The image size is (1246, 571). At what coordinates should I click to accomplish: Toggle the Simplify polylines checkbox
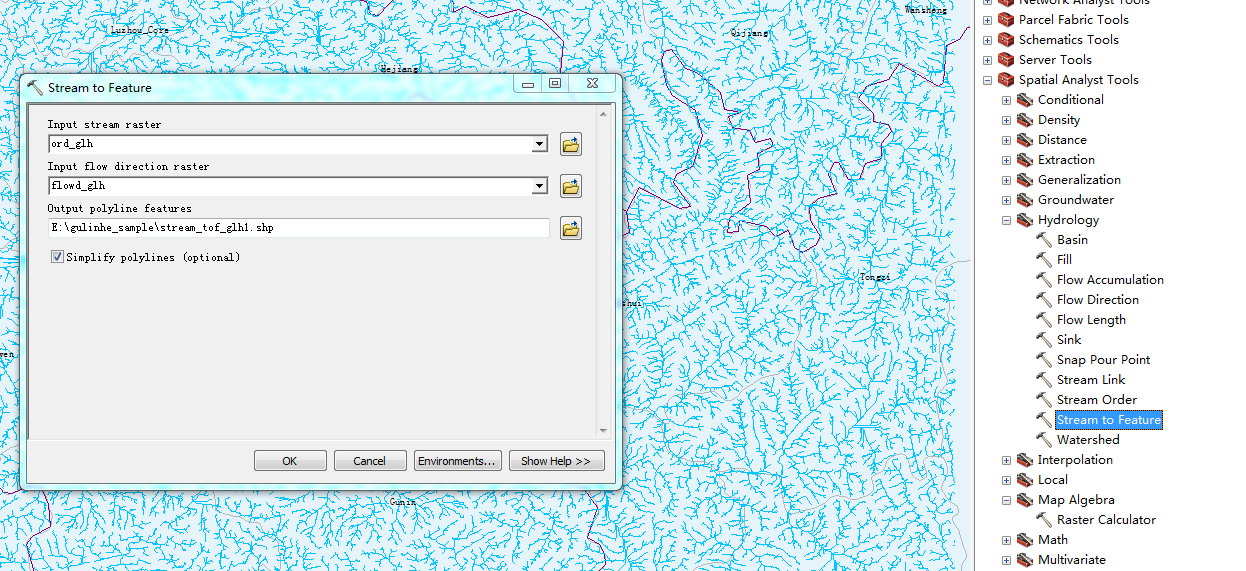tap(57, 257)
